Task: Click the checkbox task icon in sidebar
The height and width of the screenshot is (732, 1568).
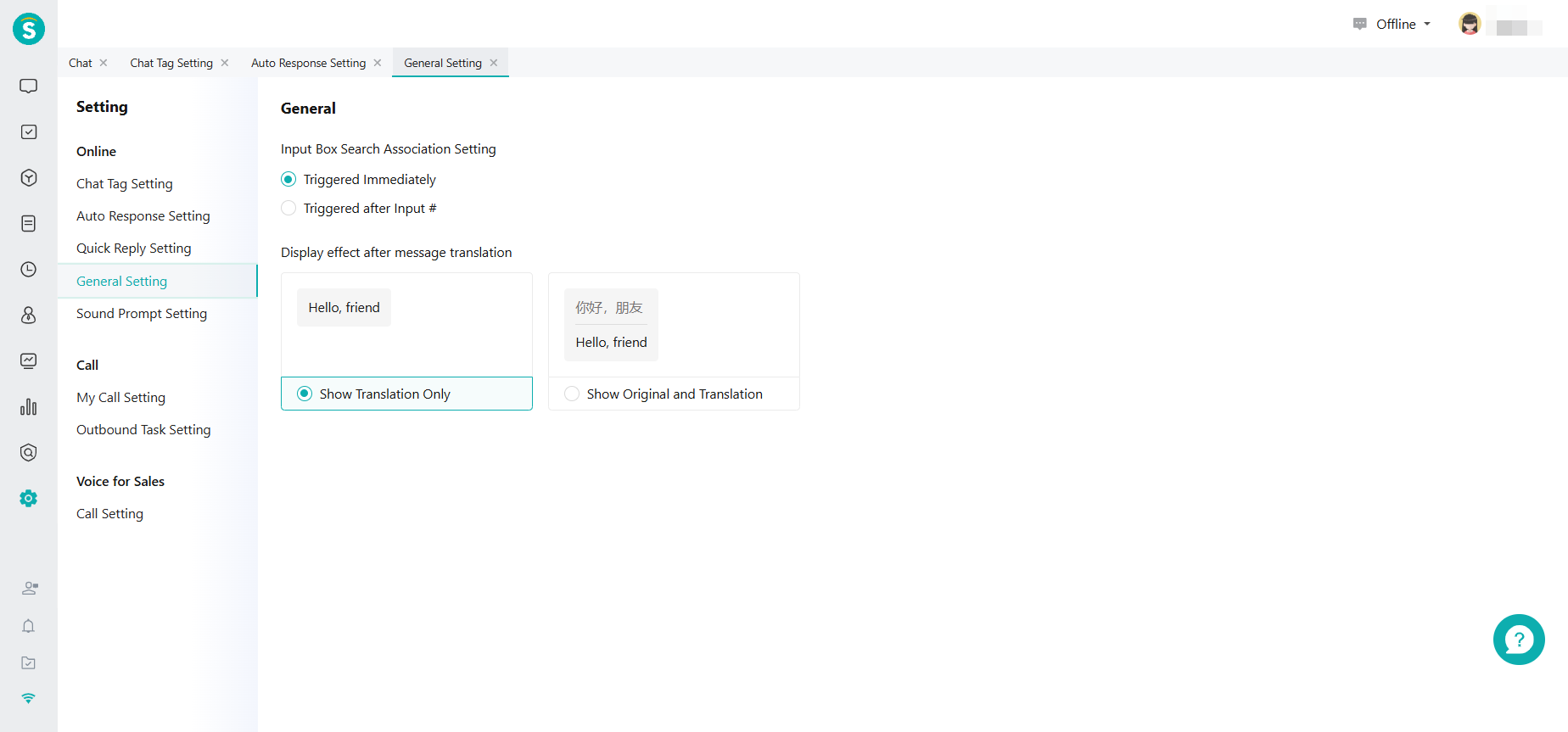Action: point(28,131)
